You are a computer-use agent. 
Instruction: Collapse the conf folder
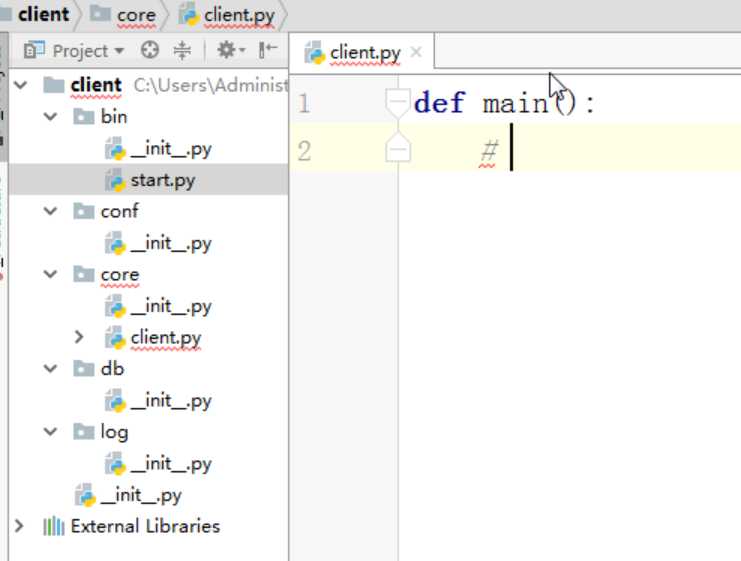click(x=51, y=211)
